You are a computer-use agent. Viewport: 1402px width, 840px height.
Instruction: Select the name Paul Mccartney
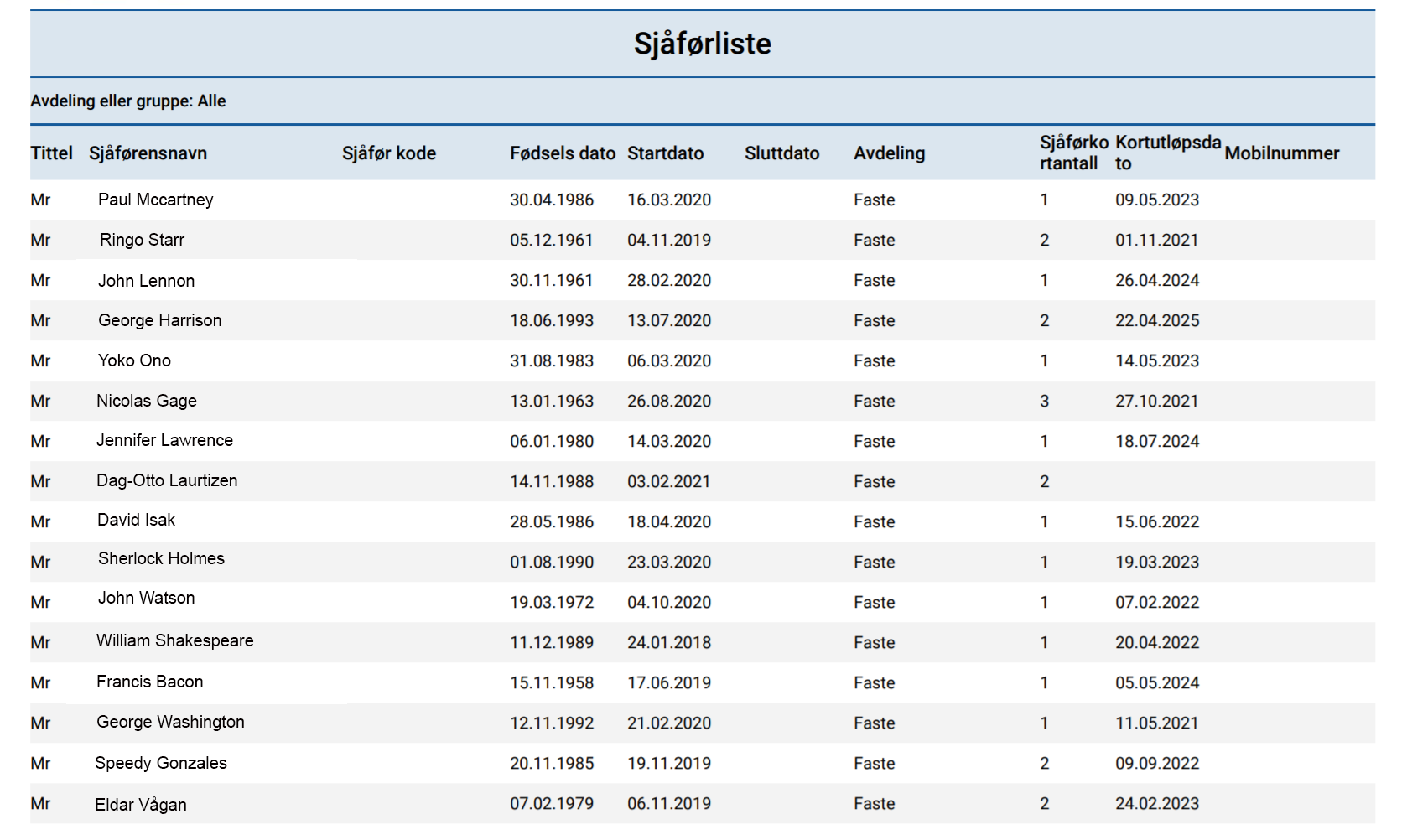tap(156, 200)
